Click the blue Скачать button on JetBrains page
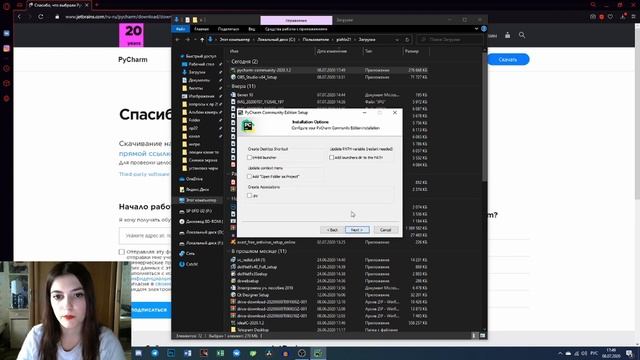This screenshot has height=360, width=640. pyautogui.click(x=508, y=60)
